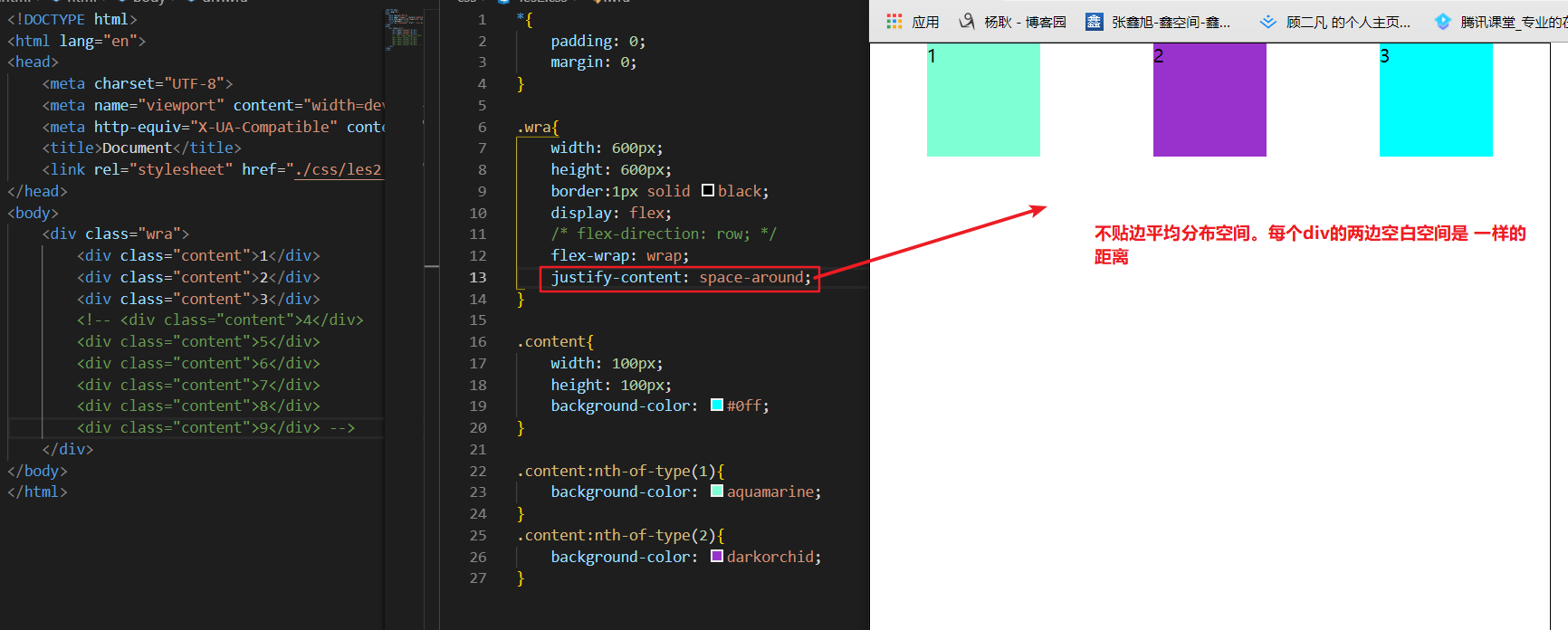Place cursor on justify-content: space-around line
Image resolution: width=1568 pixels, height=630 pixels.
[x=681, y=278]
